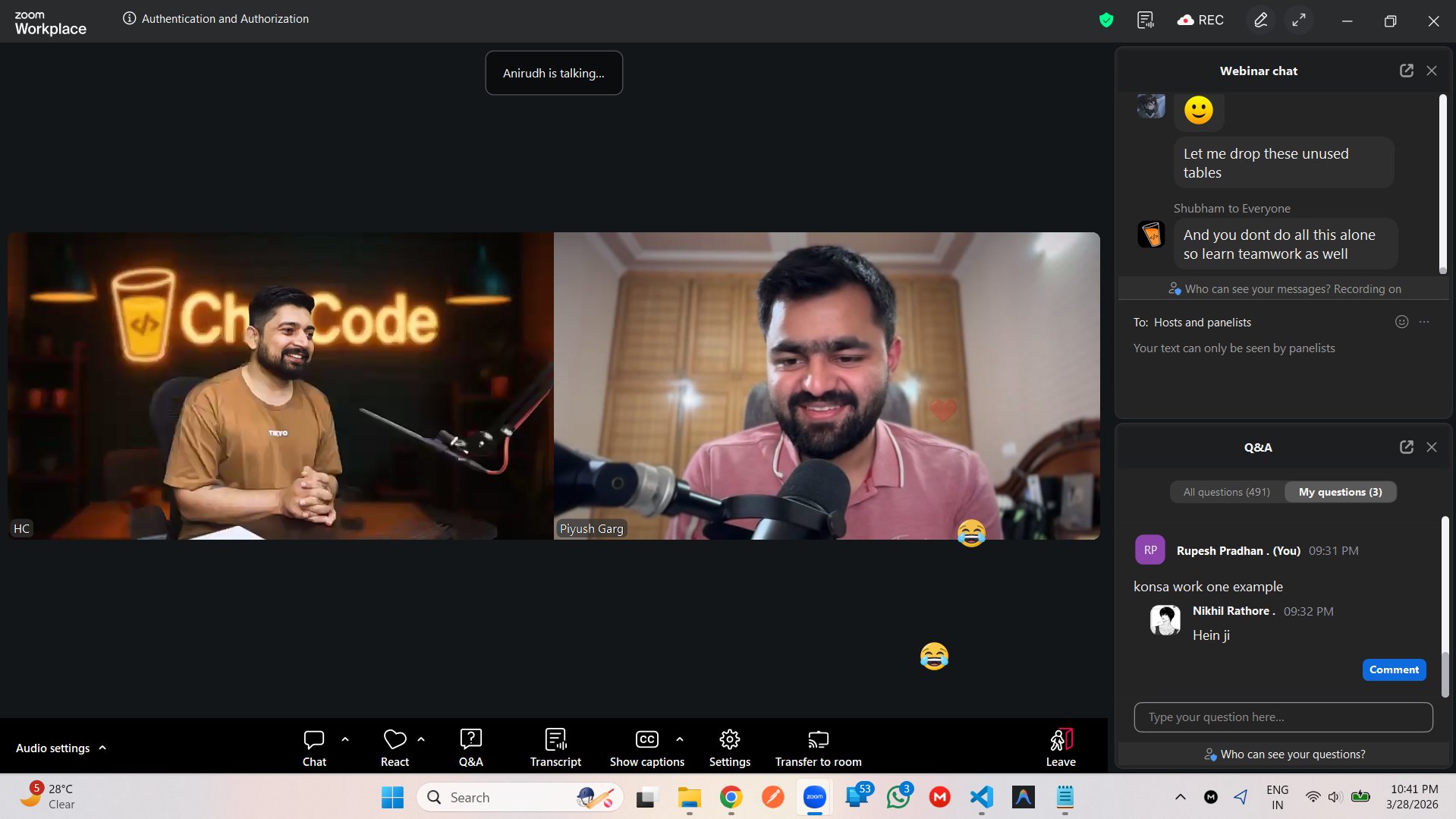The image size is (1456, 819).
Task: Open the weather widget showing 28°C
Action: pos(47,797)
